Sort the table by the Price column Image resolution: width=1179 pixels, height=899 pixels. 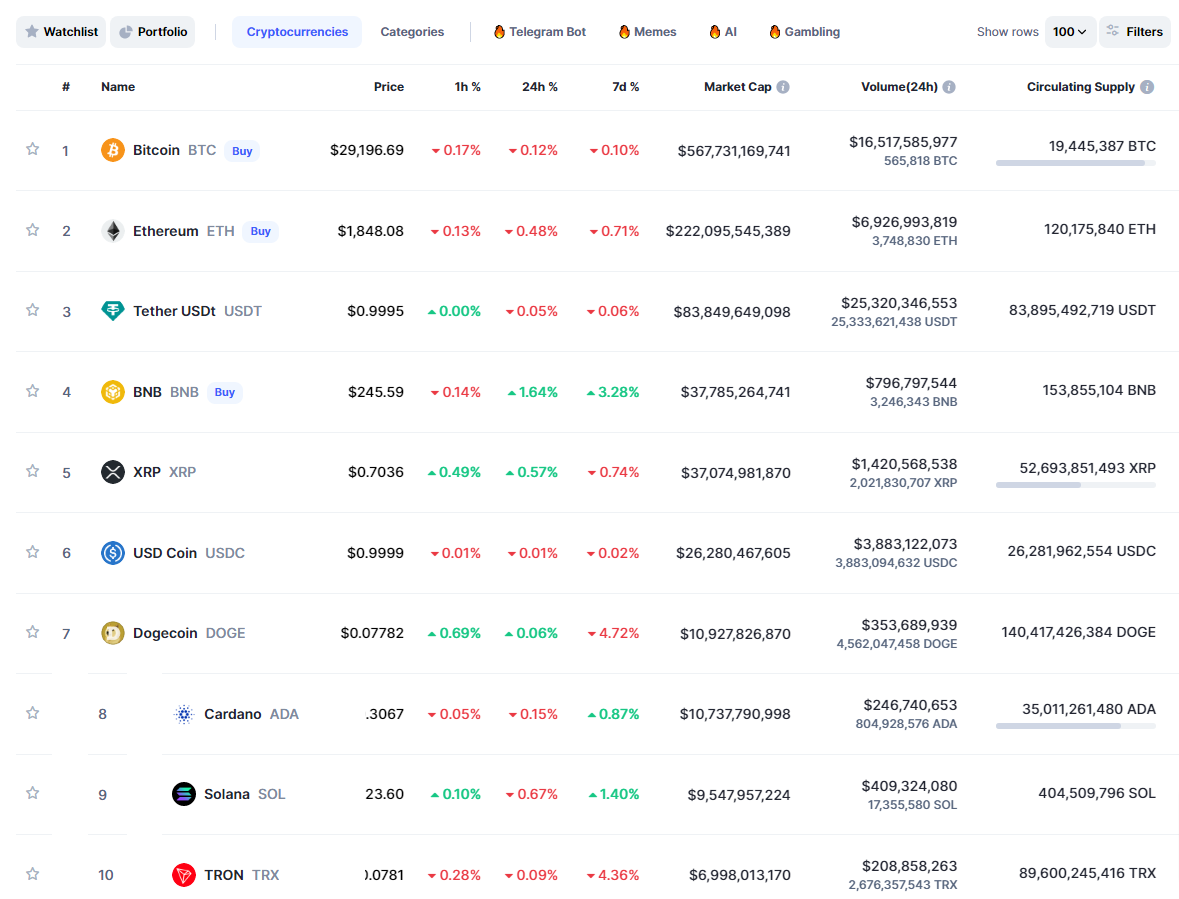coord(388,87)
